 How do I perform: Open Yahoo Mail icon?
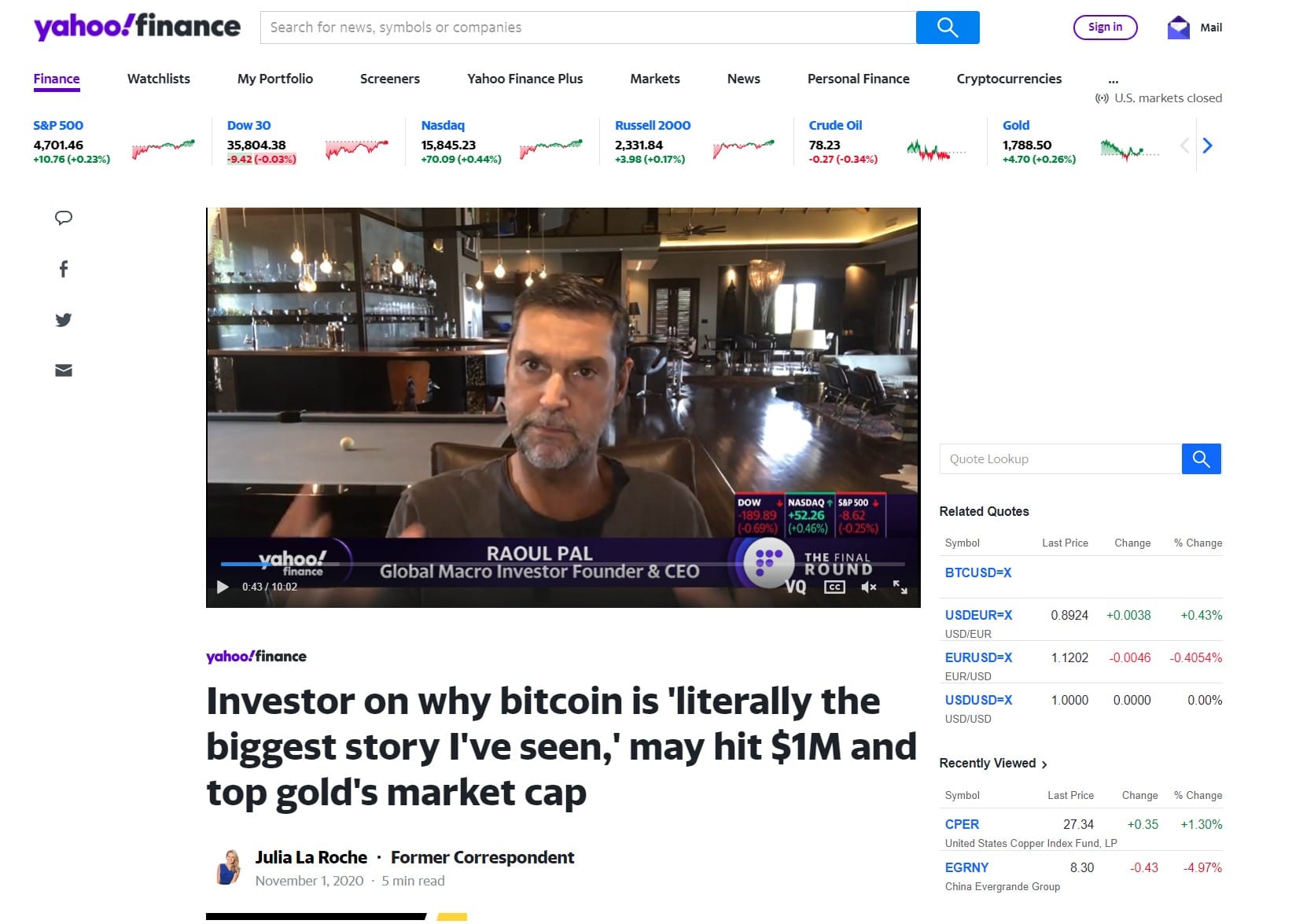pyautogui.click(x=1178, y=28)
